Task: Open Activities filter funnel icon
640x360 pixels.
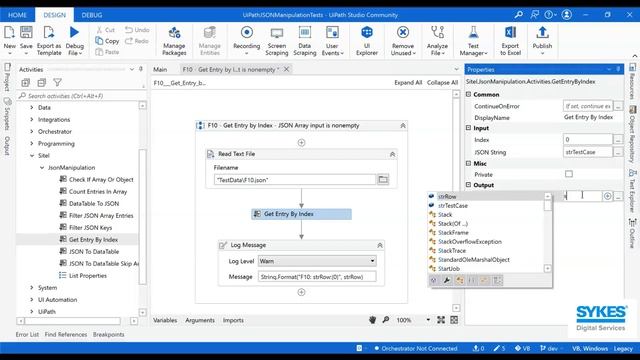Action: pos(58,83)
